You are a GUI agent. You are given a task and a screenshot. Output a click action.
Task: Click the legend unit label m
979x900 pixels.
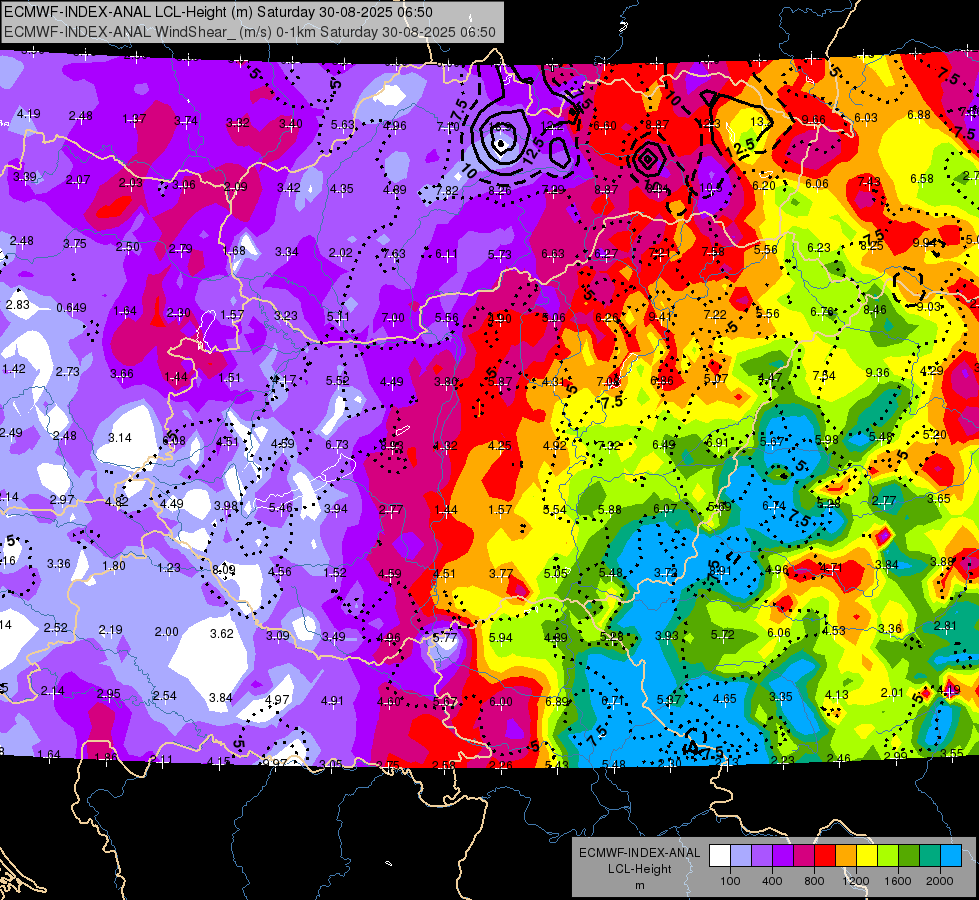[640, 886]
